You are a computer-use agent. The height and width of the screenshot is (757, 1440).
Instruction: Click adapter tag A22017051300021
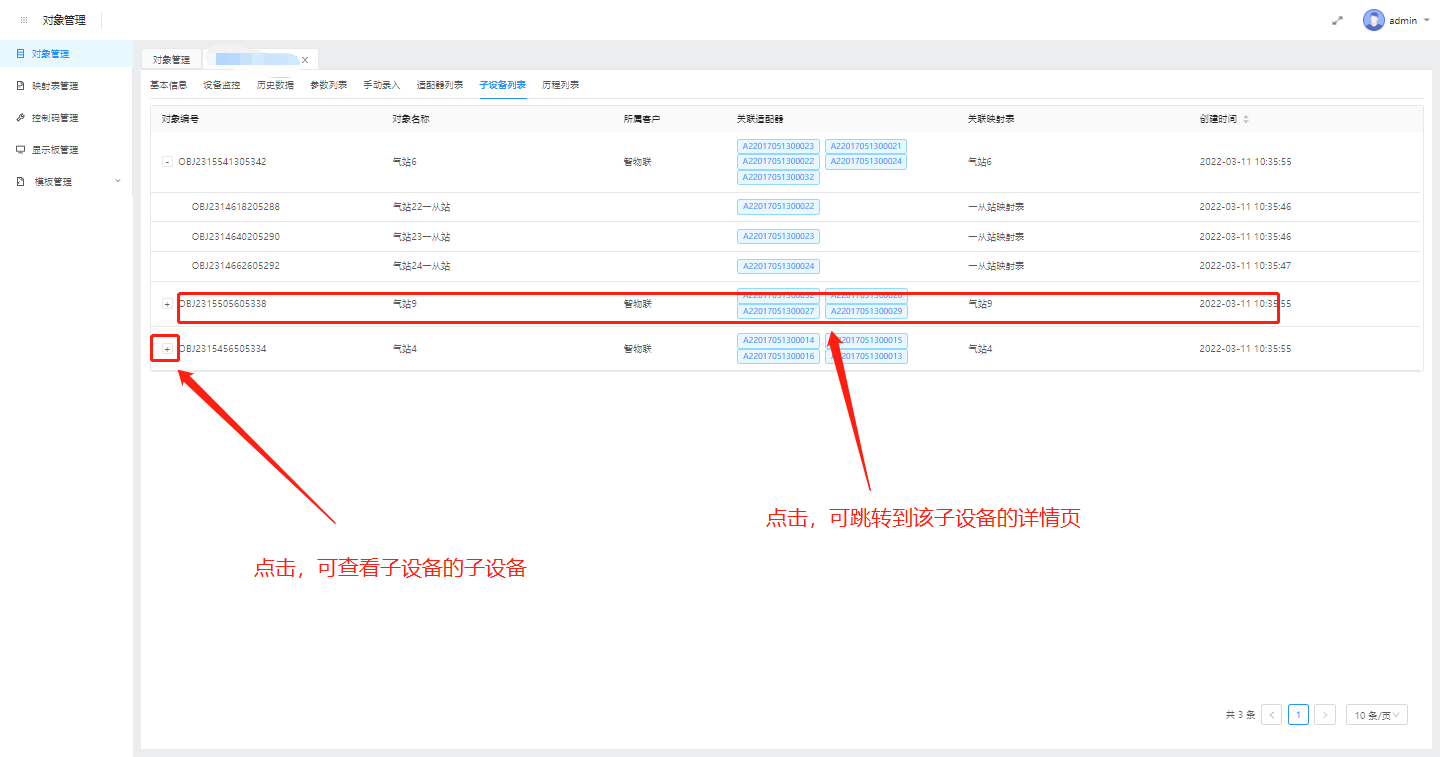tap(865, 146)
